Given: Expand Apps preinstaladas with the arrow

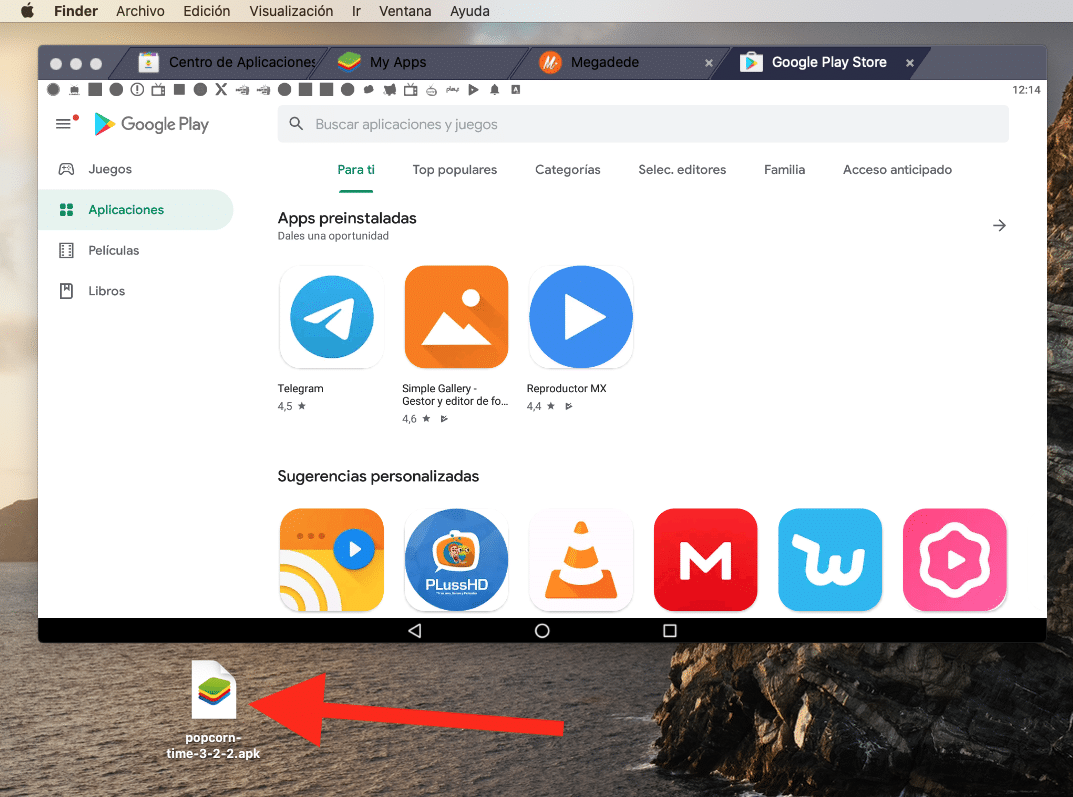Looking at the screenshot, I should pyautogui.click(x=998, y=226).
